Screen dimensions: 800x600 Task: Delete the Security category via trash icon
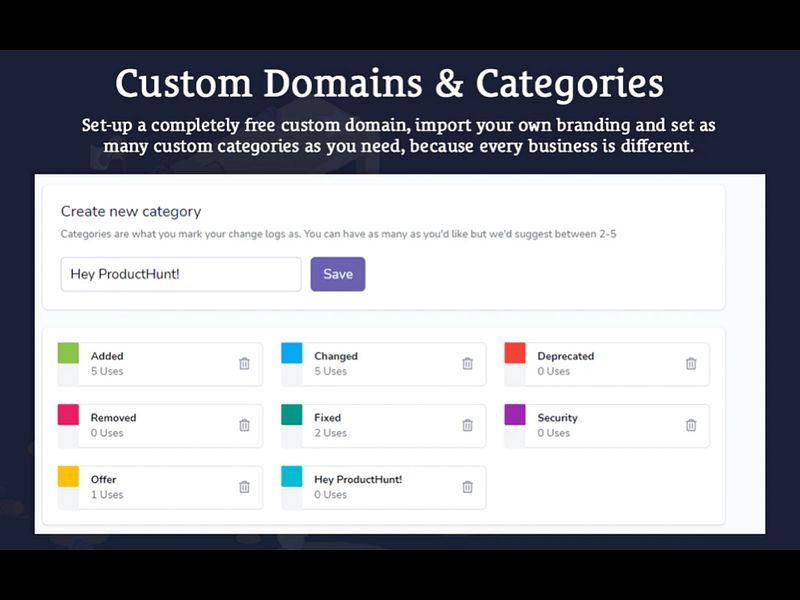click(x=691, y=425)
